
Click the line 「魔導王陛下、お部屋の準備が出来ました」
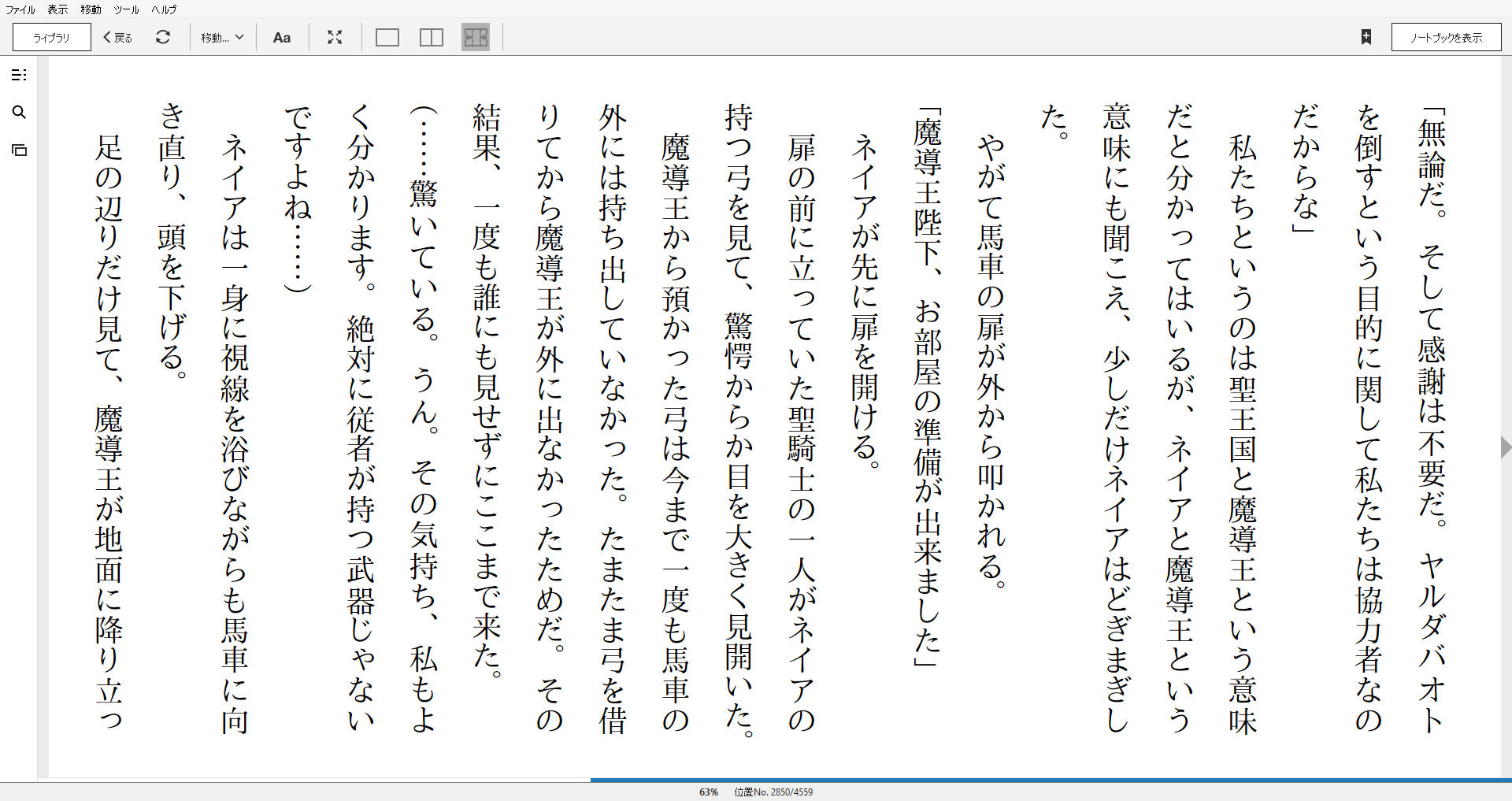(x=928, y=386)
